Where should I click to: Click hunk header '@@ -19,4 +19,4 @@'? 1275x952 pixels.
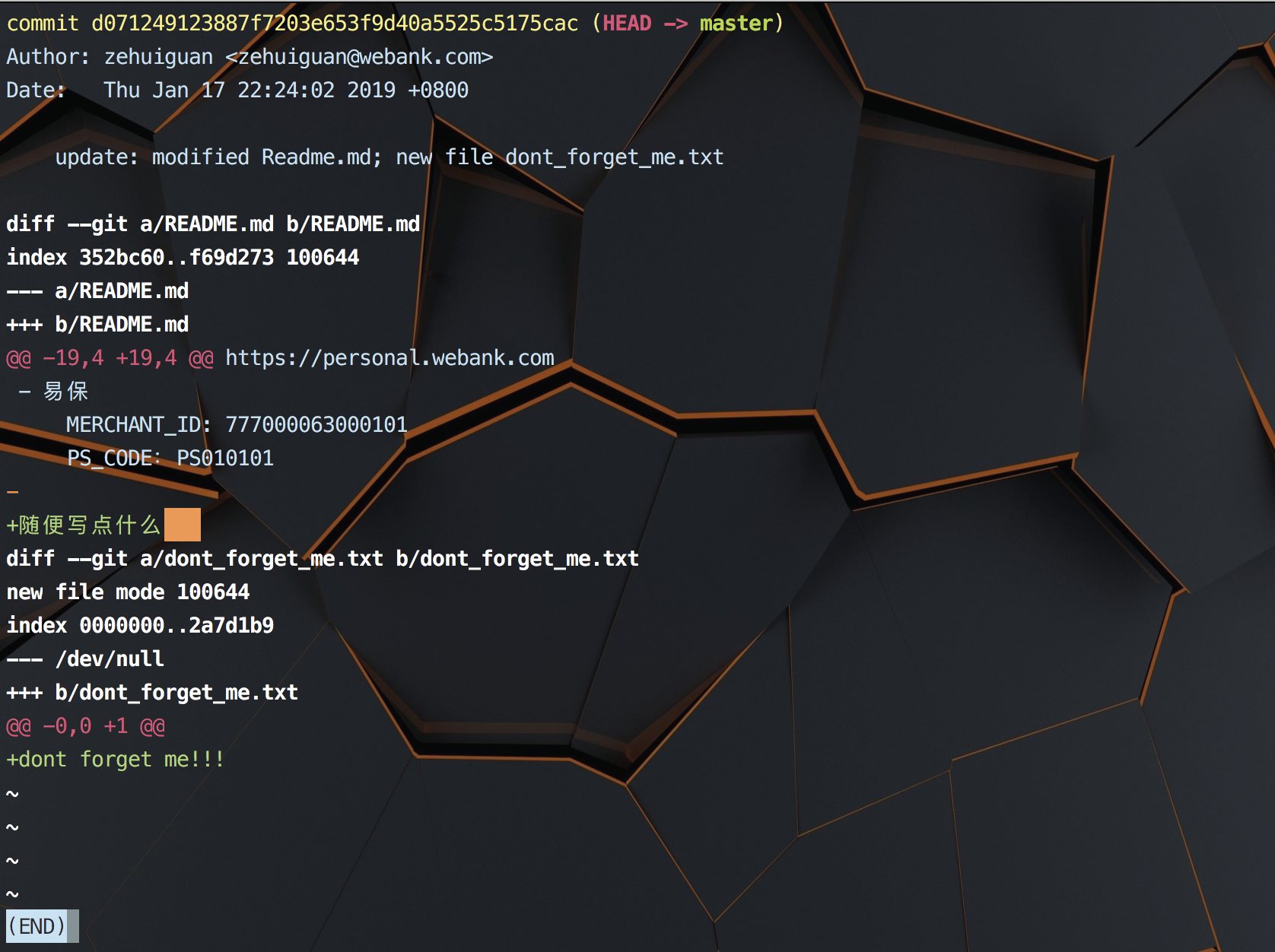coord(110,358)
